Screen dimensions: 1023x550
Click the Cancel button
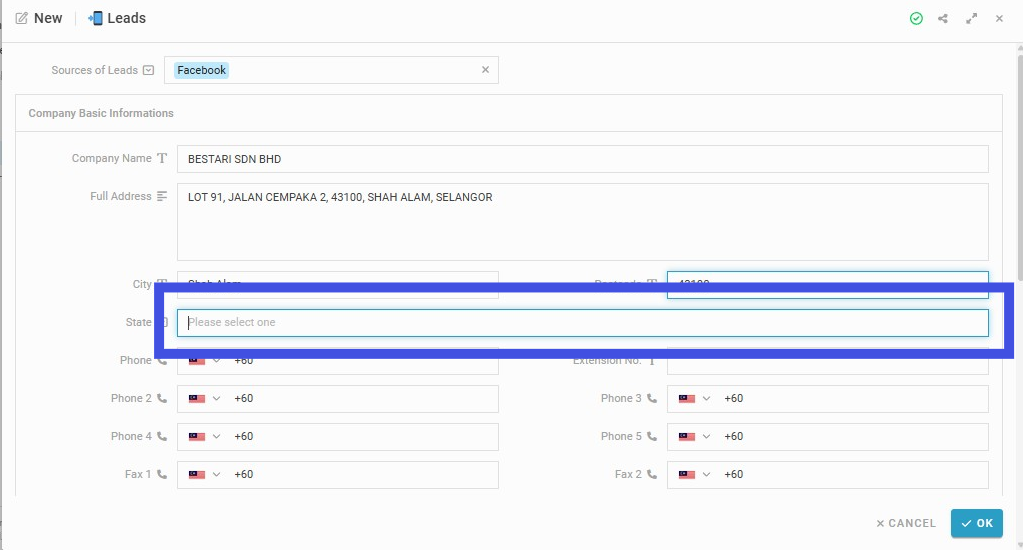point(906,523)
